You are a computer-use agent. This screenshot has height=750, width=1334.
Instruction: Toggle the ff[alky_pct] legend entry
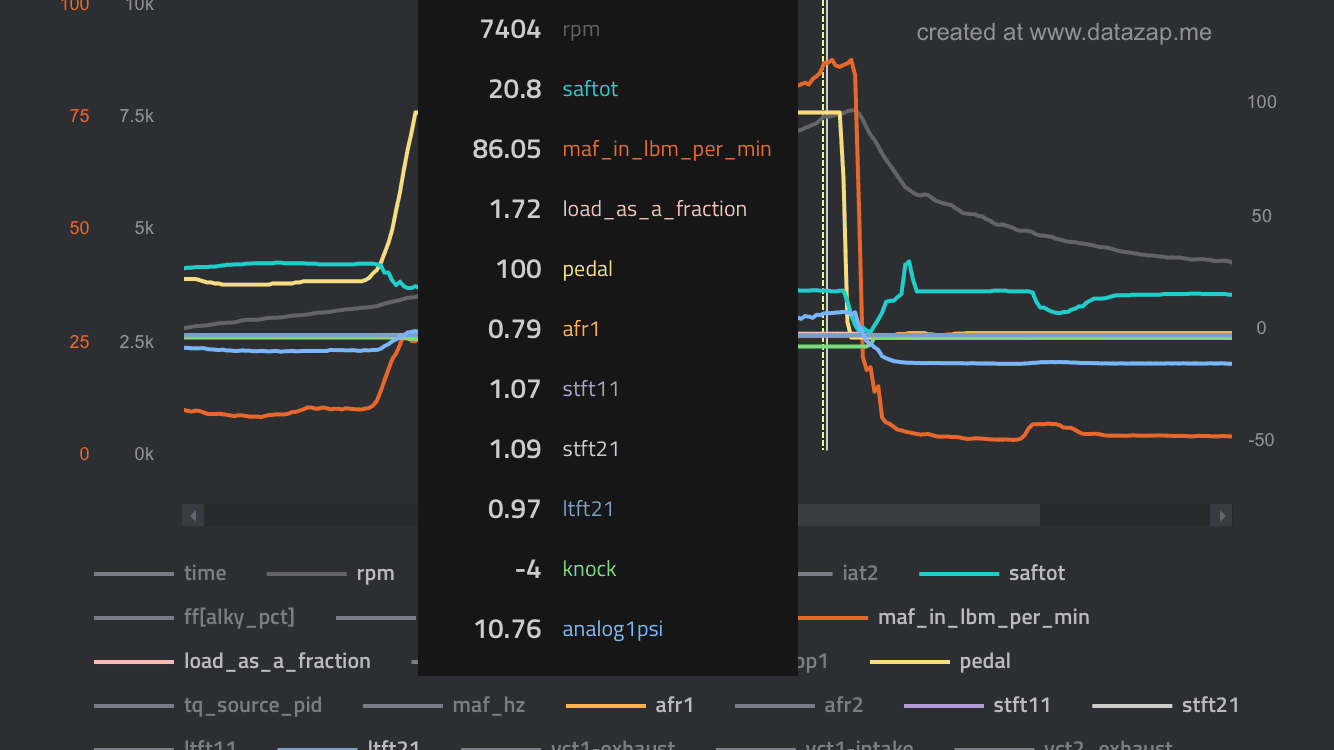[195, 617]
